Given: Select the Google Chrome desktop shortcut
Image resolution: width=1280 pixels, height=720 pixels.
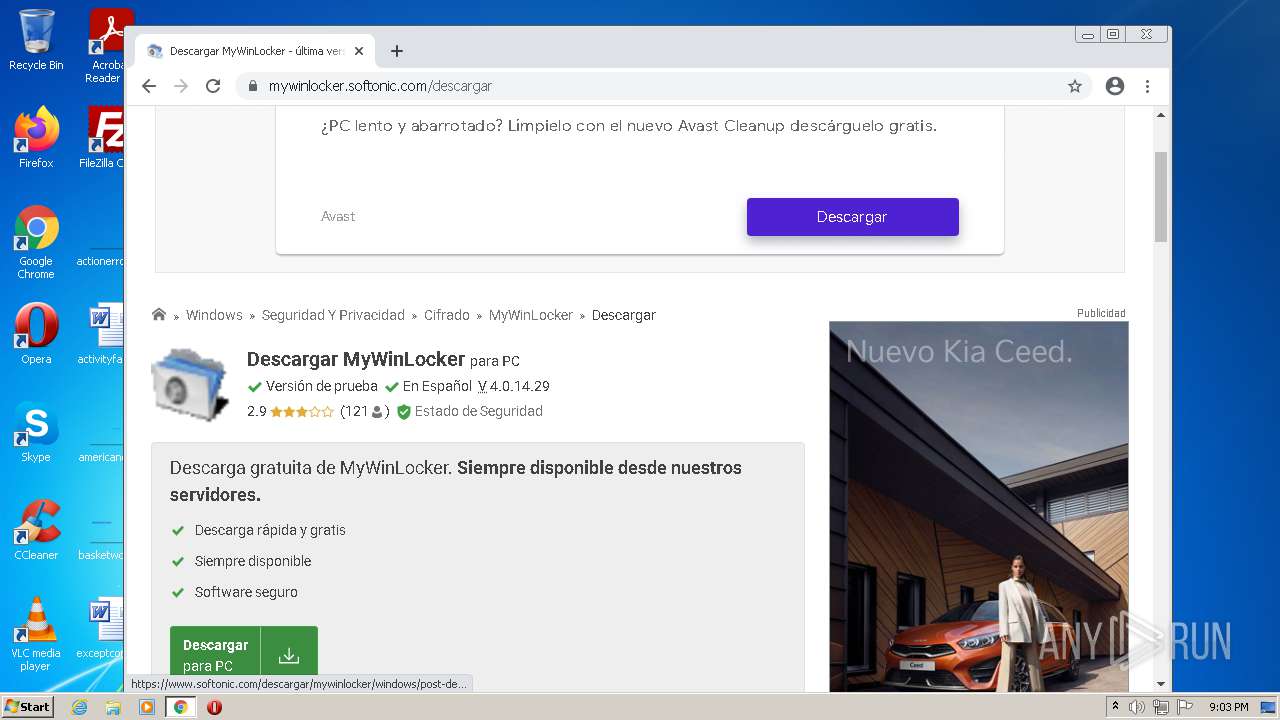Looking at the screenshot, I should (36, 243).
